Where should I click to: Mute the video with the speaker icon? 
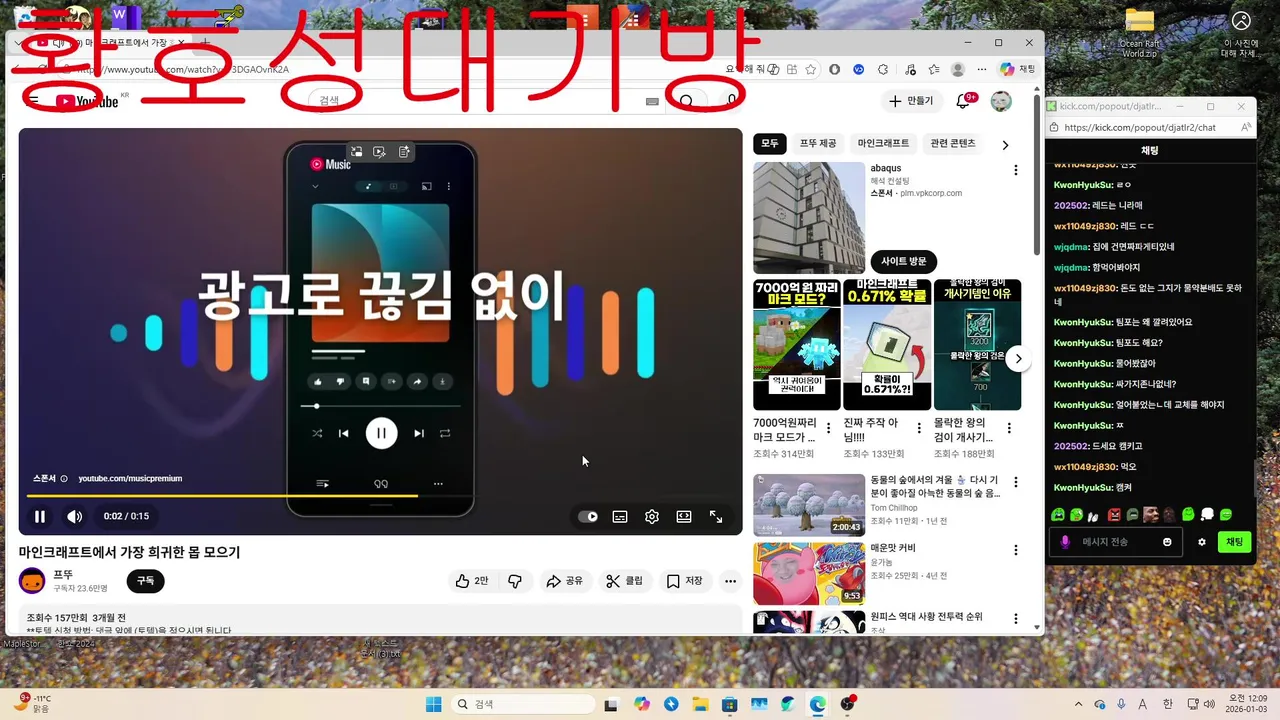75,517
